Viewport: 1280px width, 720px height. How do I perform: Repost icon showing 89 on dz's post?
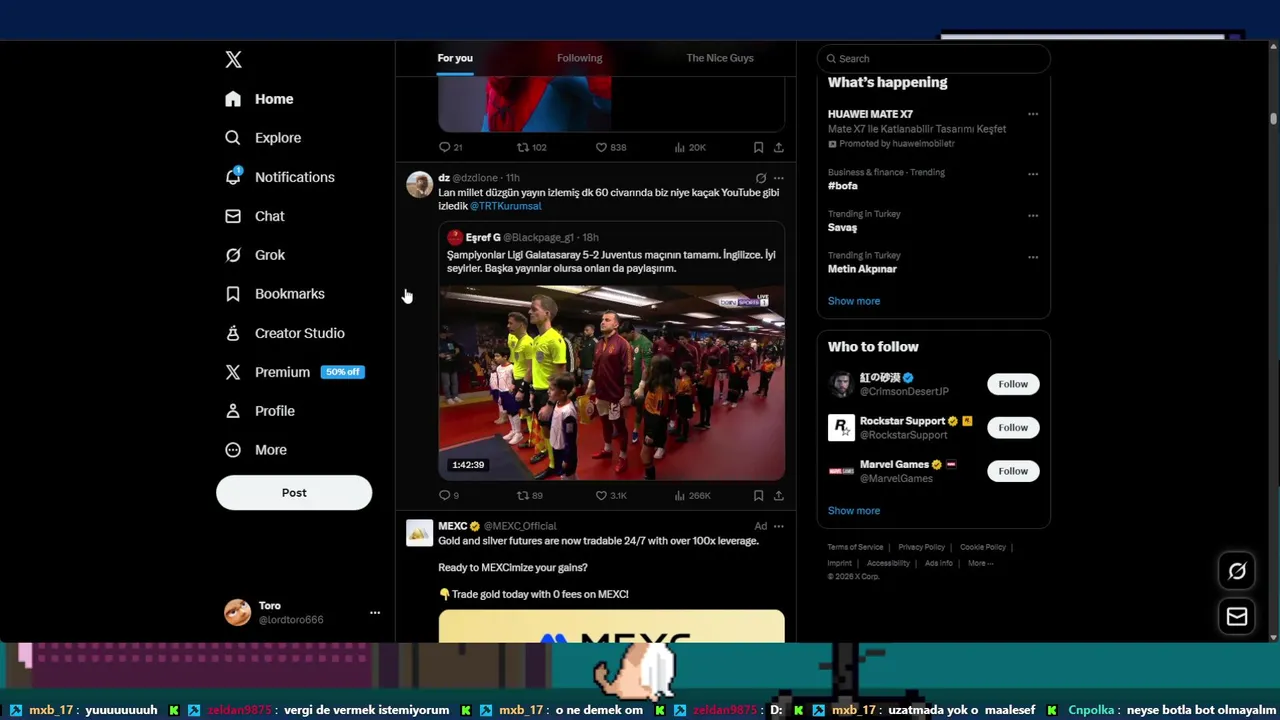tap(530, 495)
